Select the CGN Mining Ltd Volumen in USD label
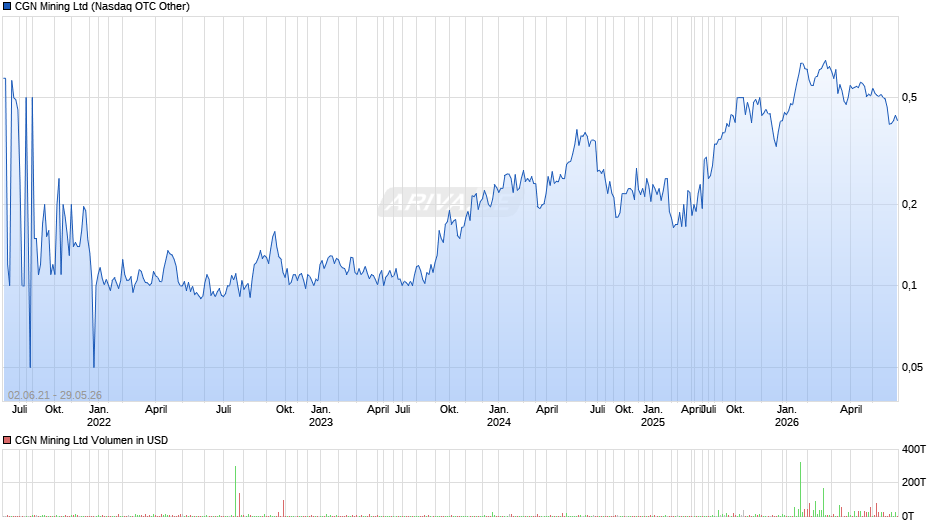 pos(91,440)
